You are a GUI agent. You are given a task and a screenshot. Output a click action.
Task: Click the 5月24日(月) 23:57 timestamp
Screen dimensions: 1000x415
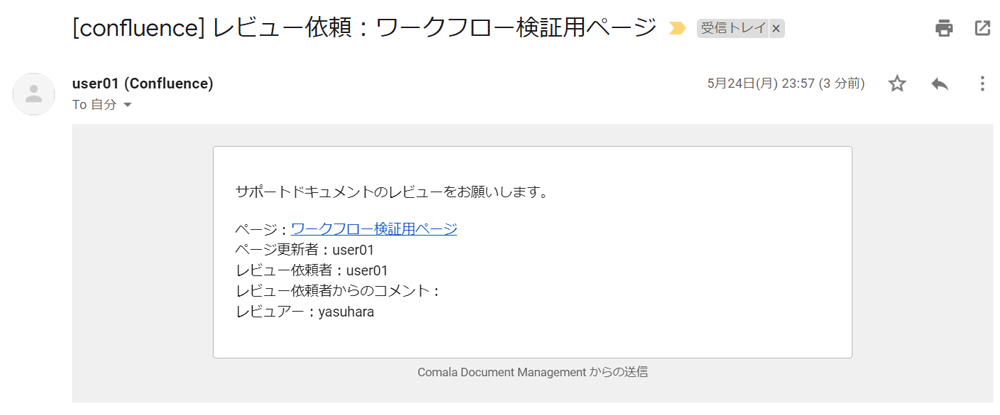pyautogui.click(x=786, y=84)
